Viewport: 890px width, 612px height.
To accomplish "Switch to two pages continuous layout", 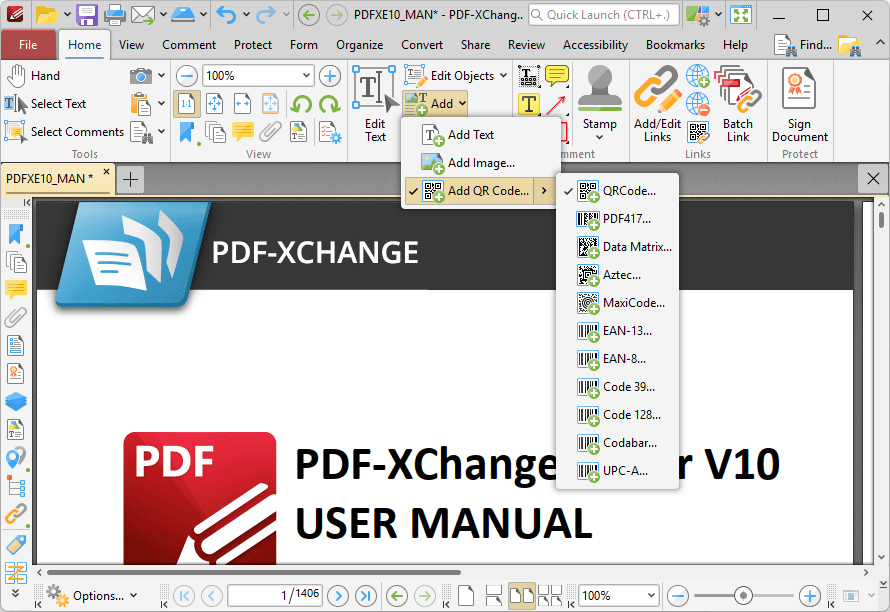I will [x=549, y=596].
